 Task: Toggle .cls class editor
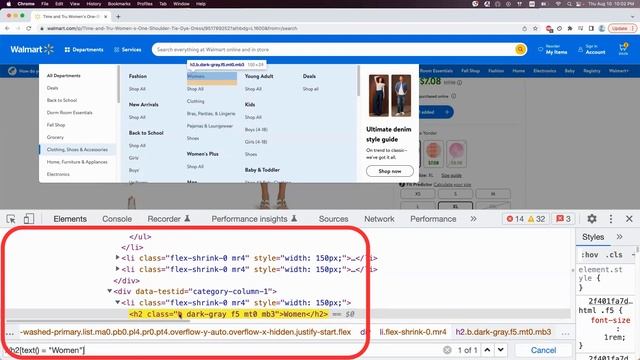(x=614, y=255)
